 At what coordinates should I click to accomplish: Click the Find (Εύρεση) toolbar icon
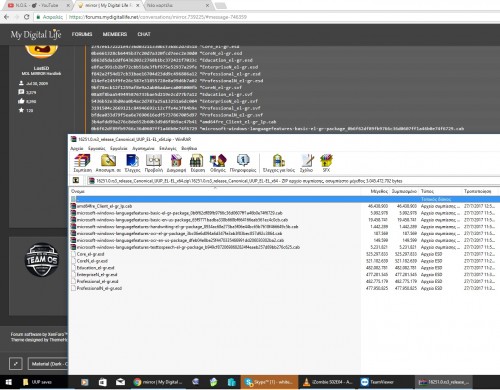[x=197, y=163]
